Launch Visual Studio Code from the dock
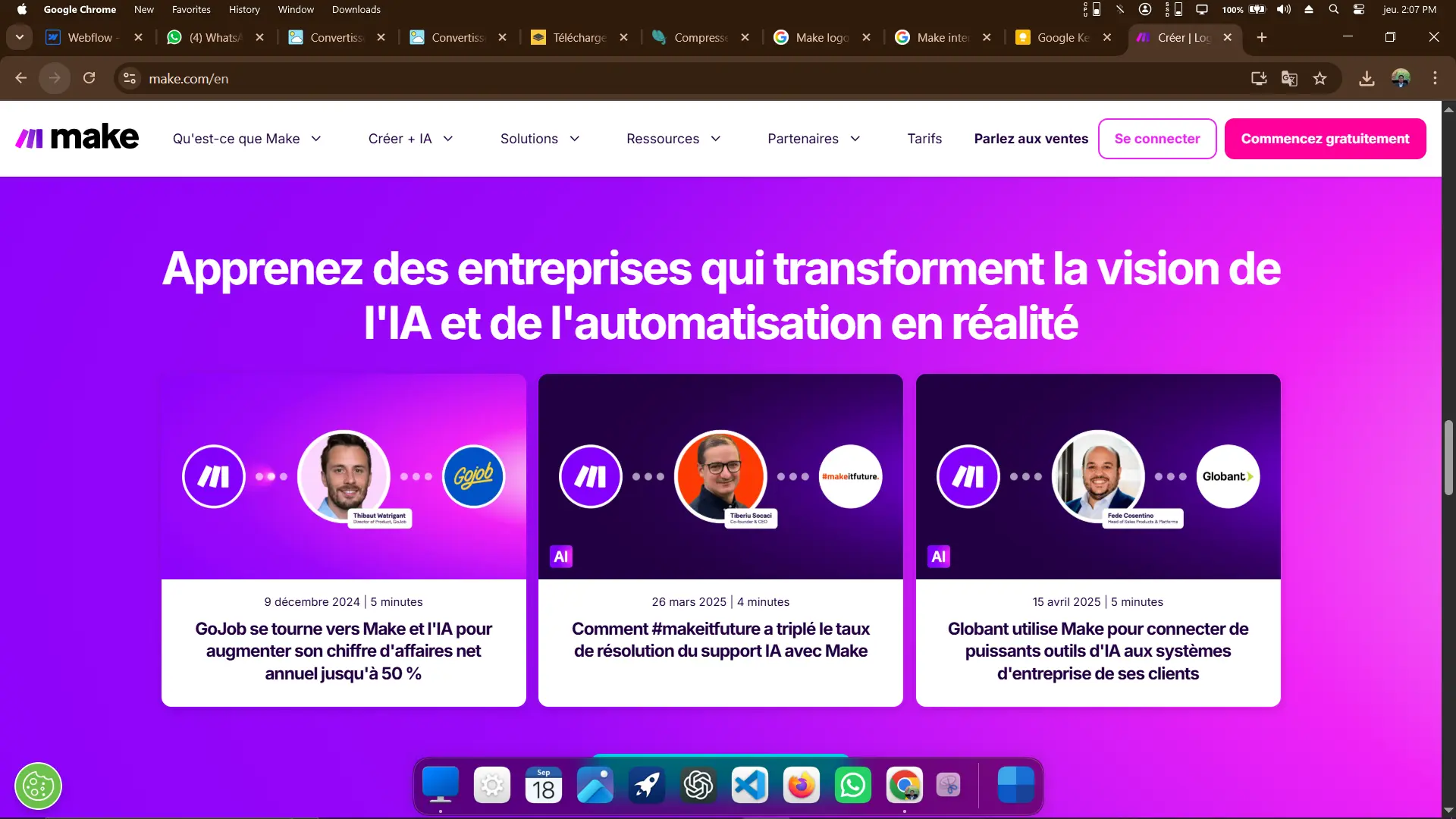The width and height of the screenshot is (1456, 819). tap(749, 786)
